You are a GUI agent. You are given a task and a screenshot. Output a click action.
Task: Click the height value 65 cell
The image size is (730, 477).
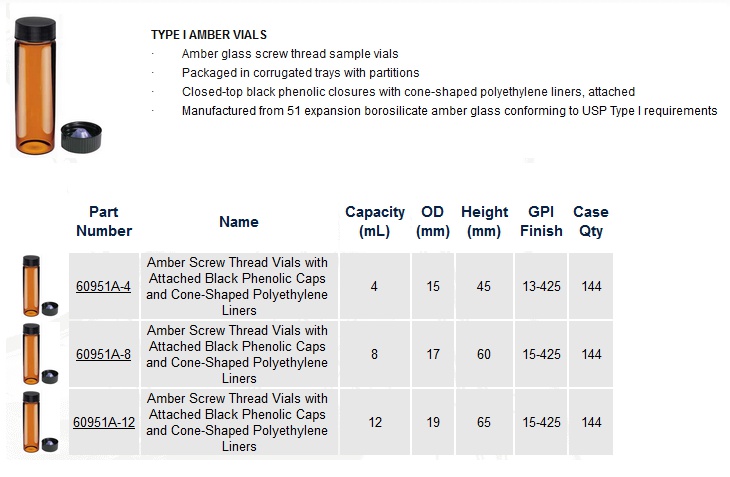484,422
